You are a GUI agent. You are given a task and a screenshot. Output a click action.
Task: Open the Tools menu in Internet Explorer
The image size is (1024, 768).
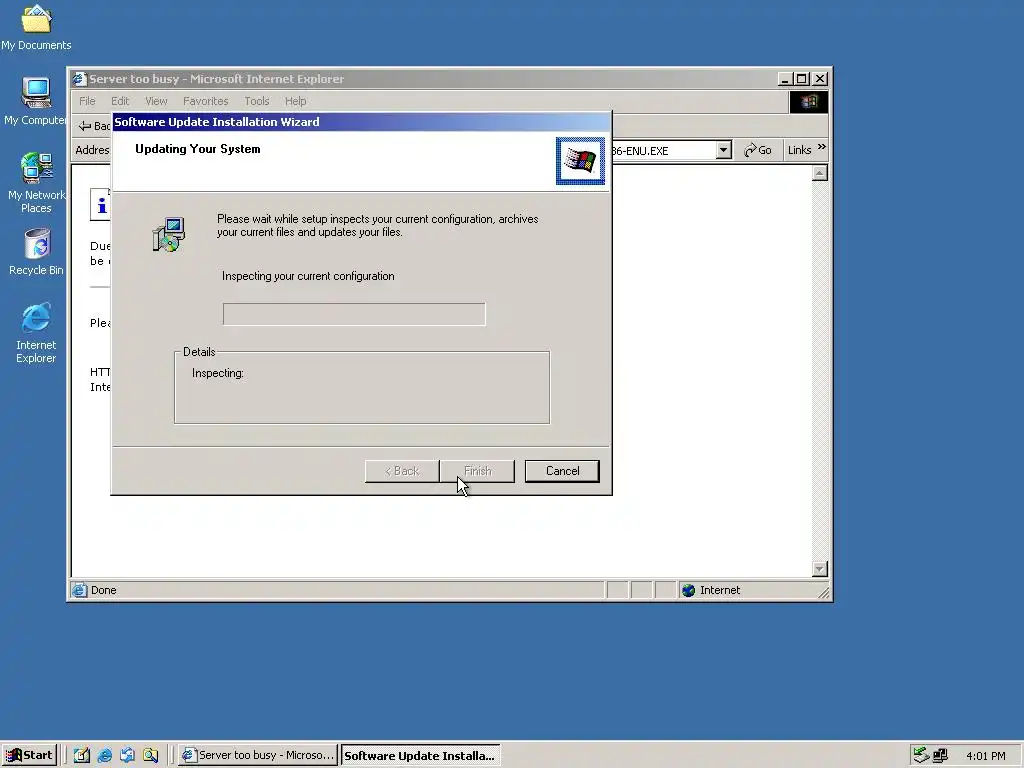(257, 101)
